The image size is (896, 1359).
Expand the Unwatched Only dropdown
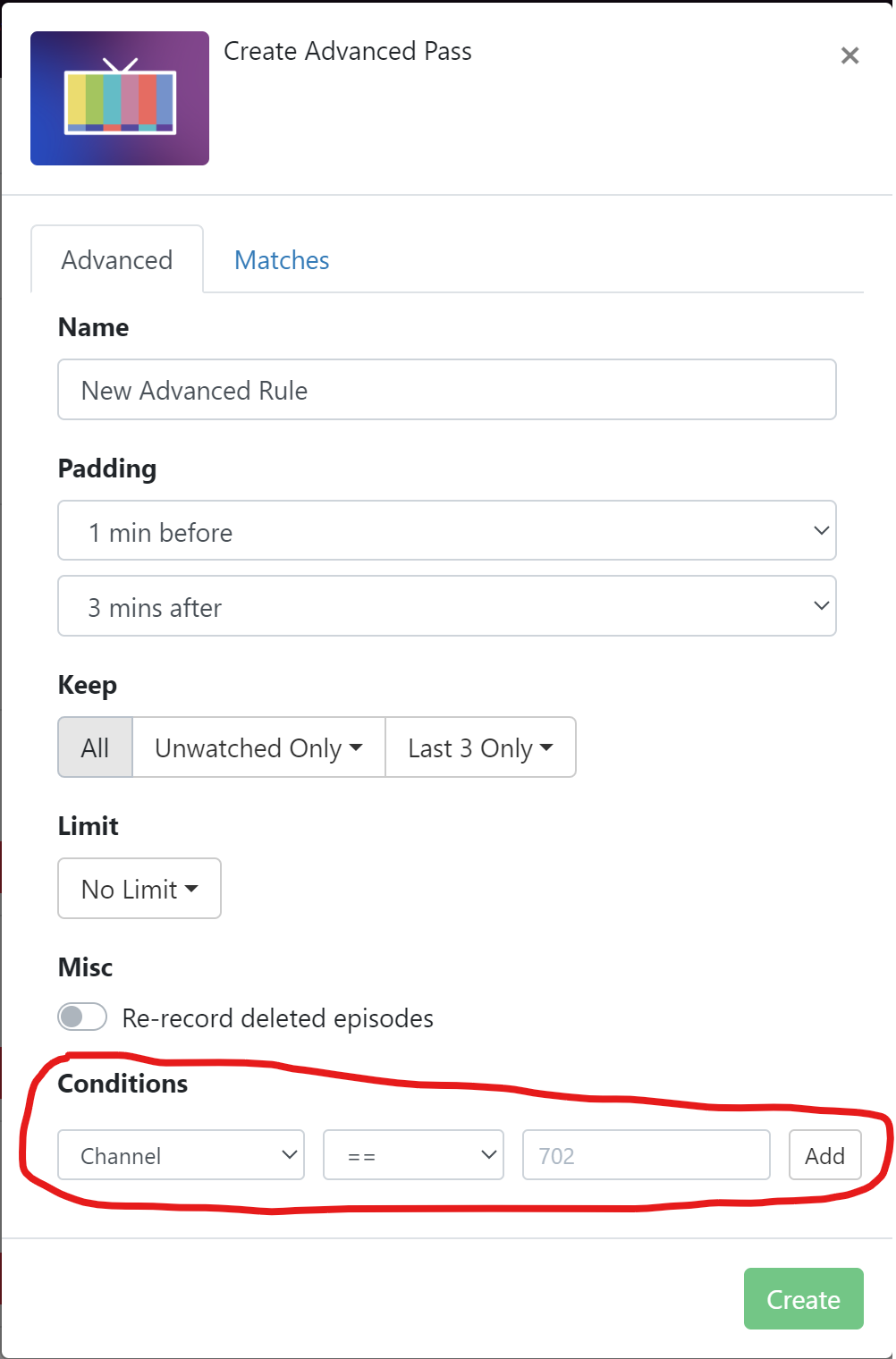[258, 747]
